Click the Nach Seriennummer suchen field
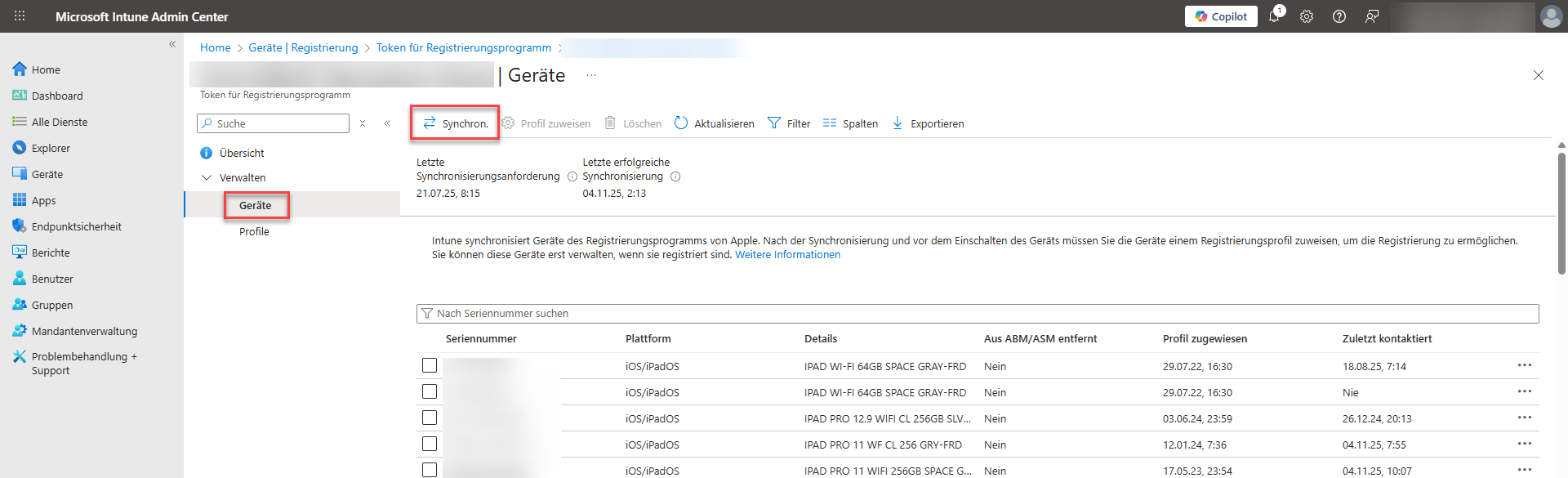 point(977,314)
